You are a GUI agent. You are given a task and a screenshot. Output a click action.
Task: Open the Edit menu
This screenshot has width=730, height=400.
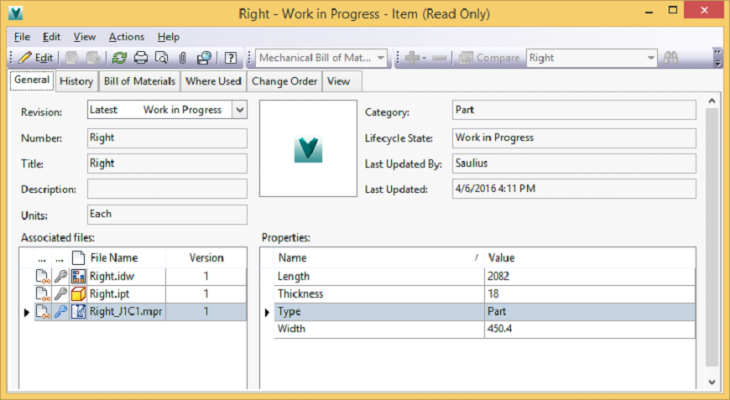51,37
